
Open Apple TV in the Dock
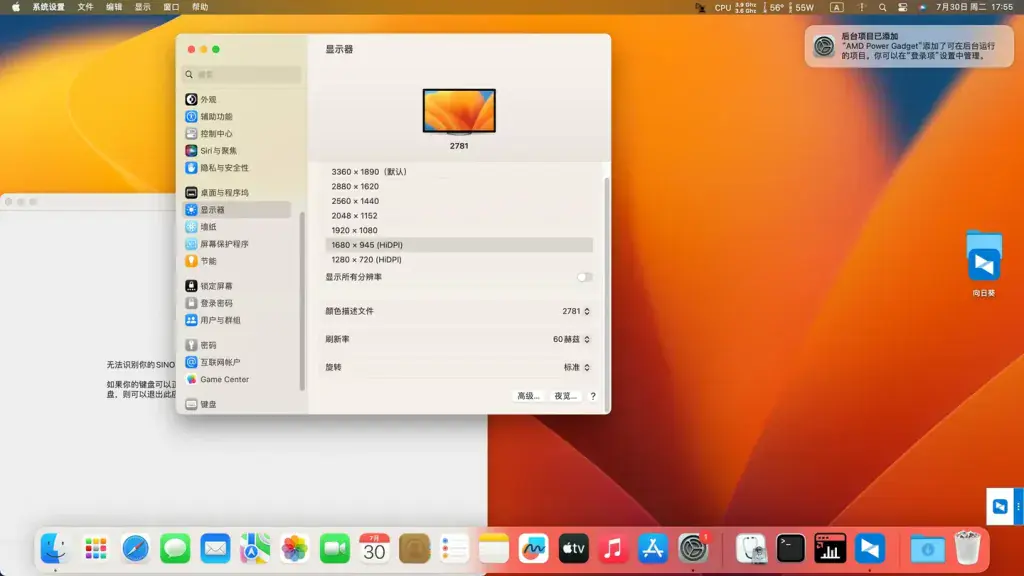[x=573, y=549]
